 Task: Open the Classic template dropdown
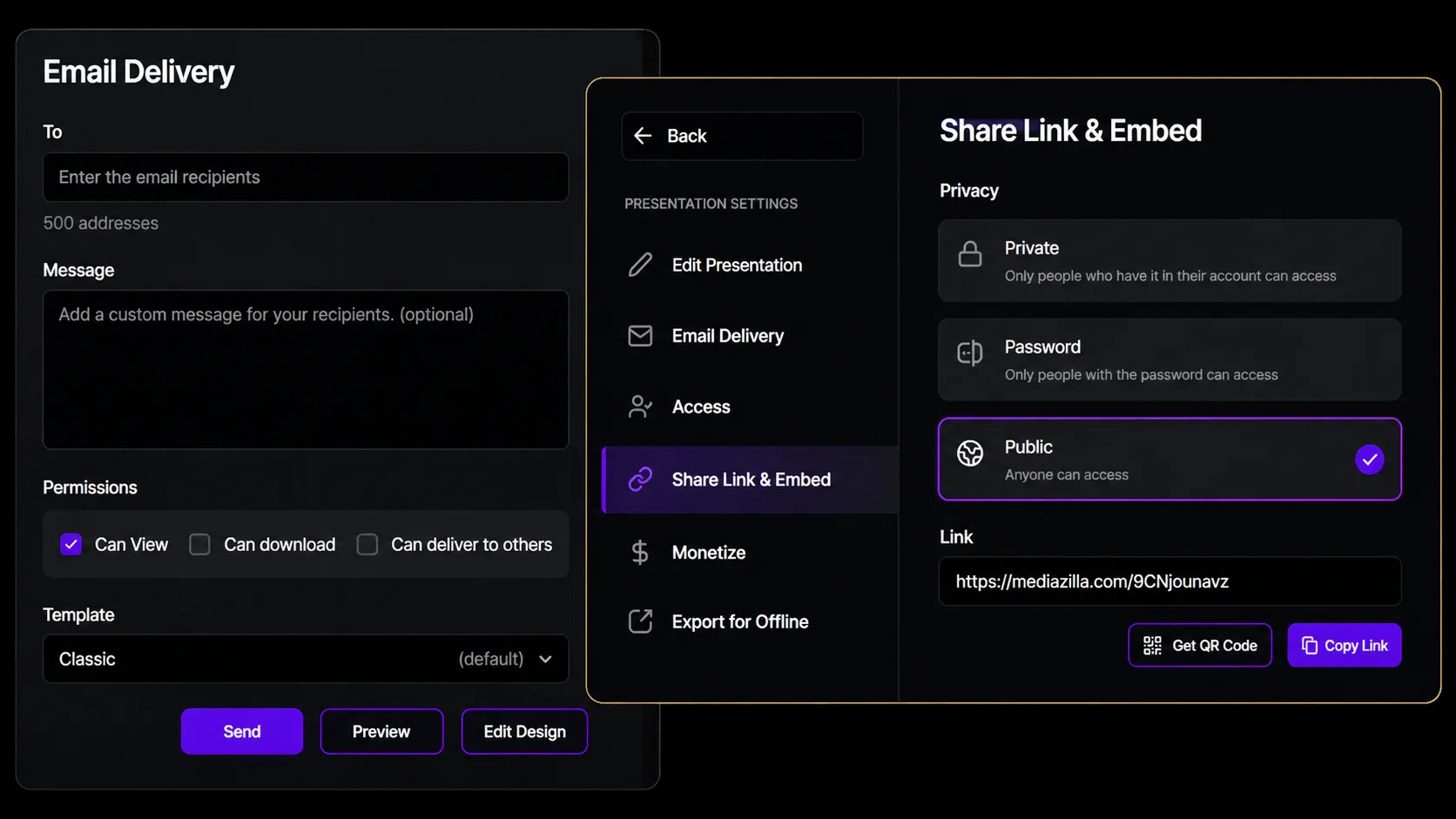[x=306, y=659]
